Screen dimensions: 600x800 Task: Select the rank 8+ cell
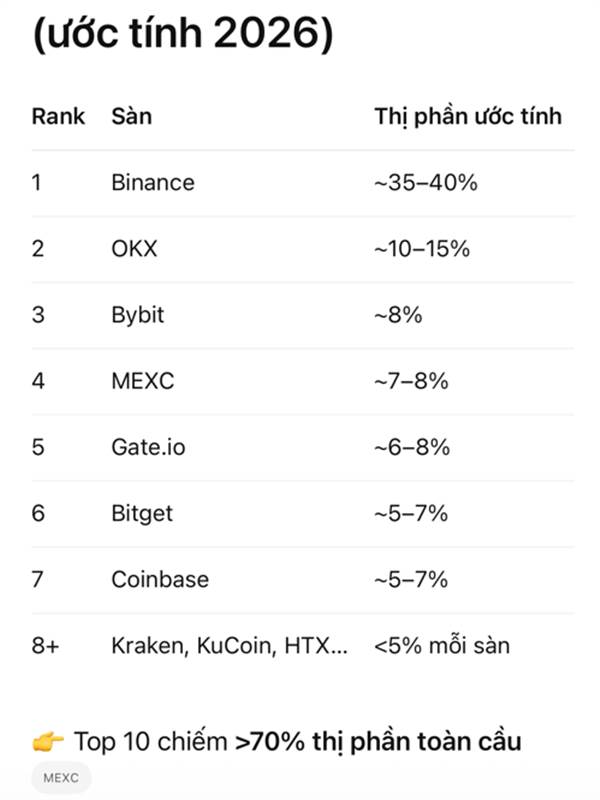tap(45, 645)
